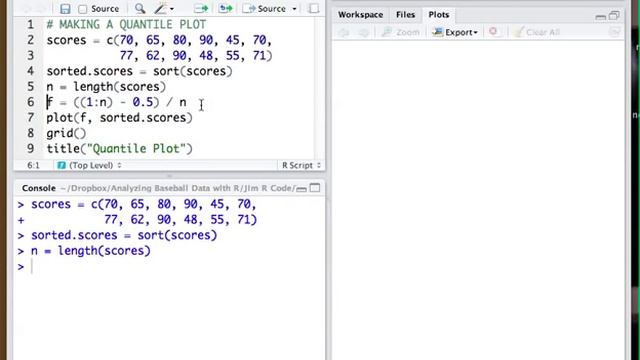
Task: Open the code tools wand menu
Action: click(164, 9)
